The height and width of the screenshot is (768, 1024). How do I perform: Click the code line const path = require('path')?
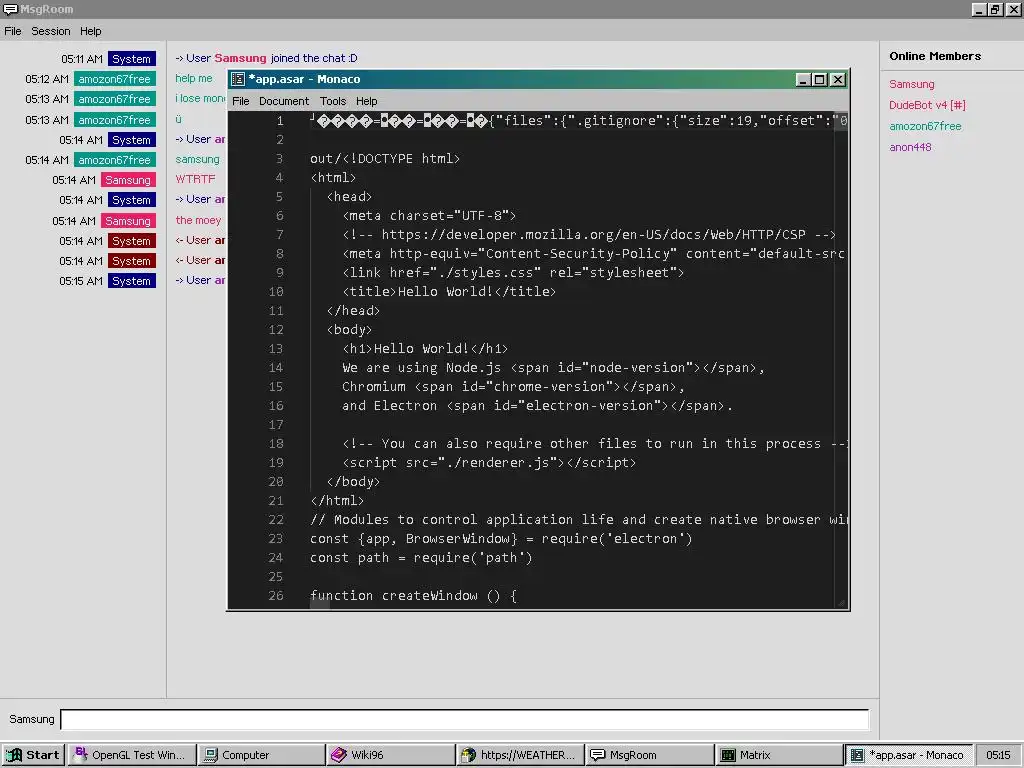tap(421, 558)
